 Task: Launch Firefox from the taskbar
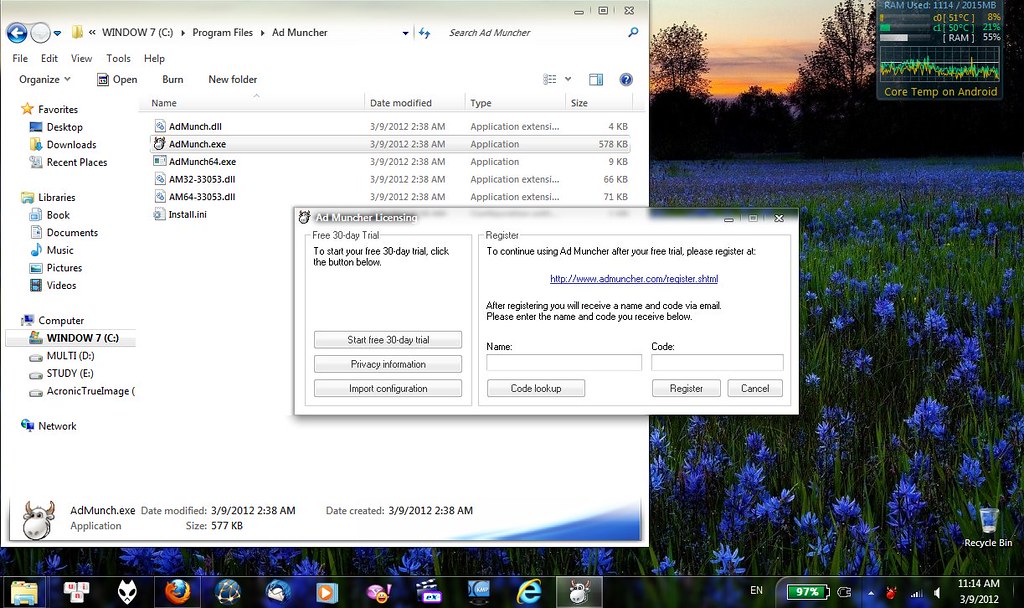click(177, 592)
